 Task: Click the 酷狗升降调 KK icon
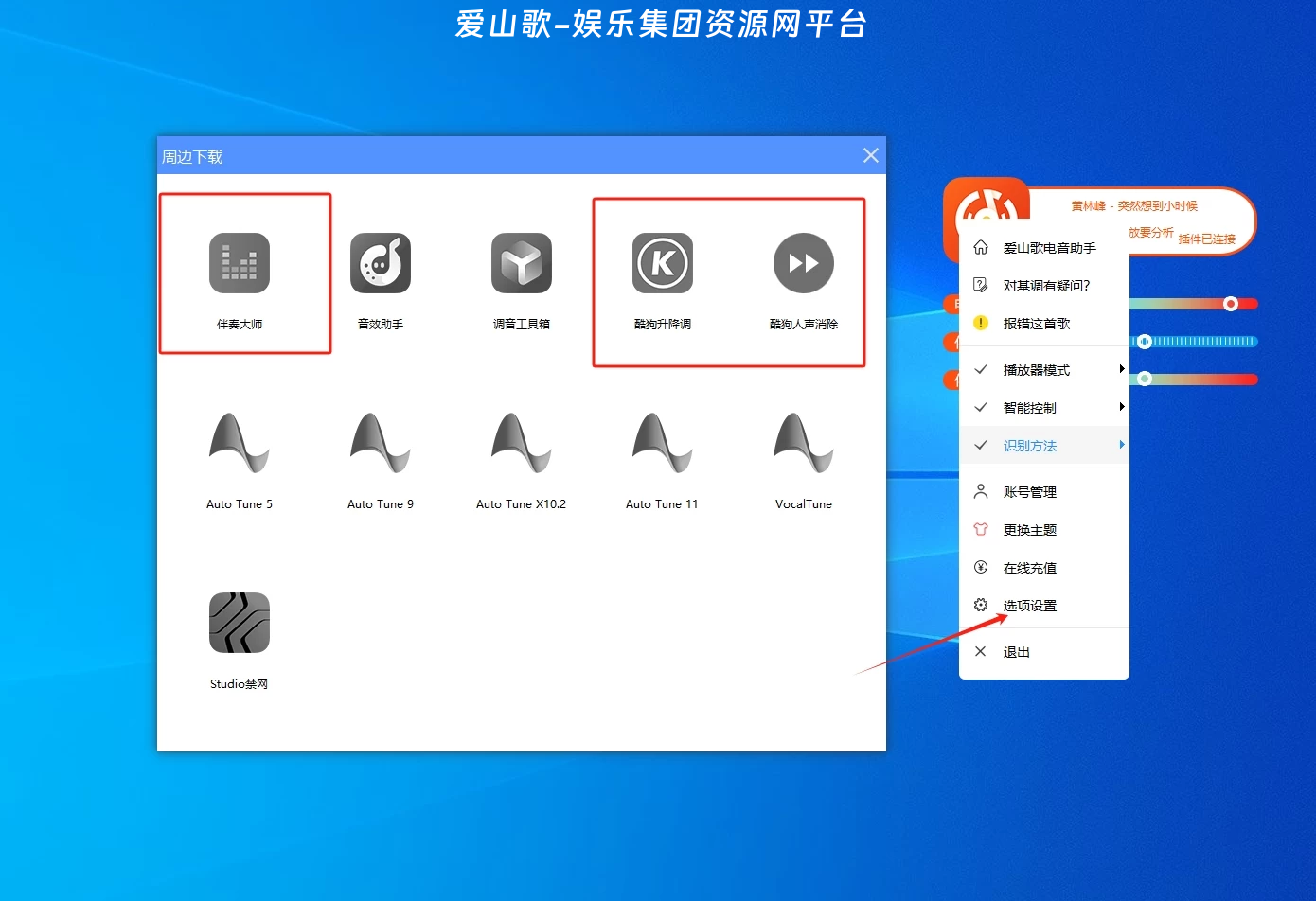662,263
